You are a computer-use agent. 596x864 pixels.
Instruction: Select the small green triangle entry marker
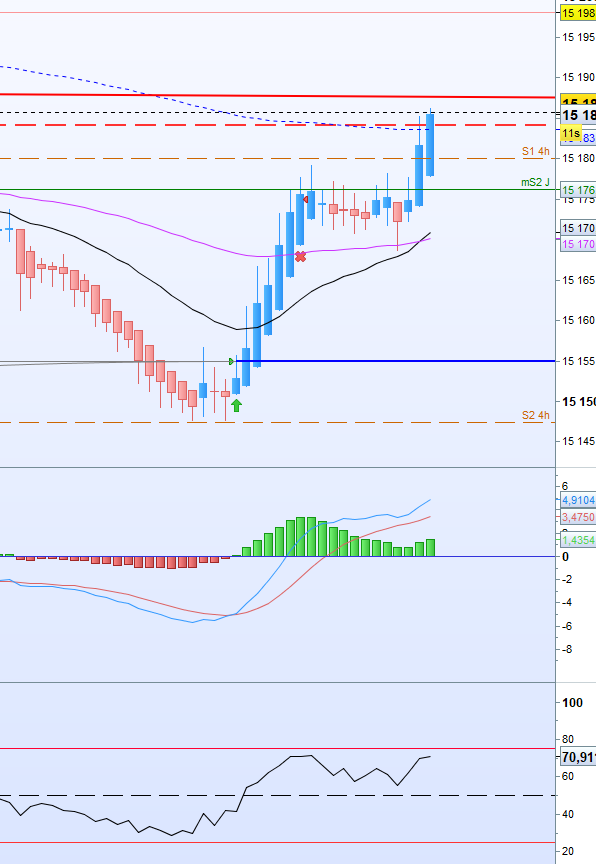pos(232,361)
